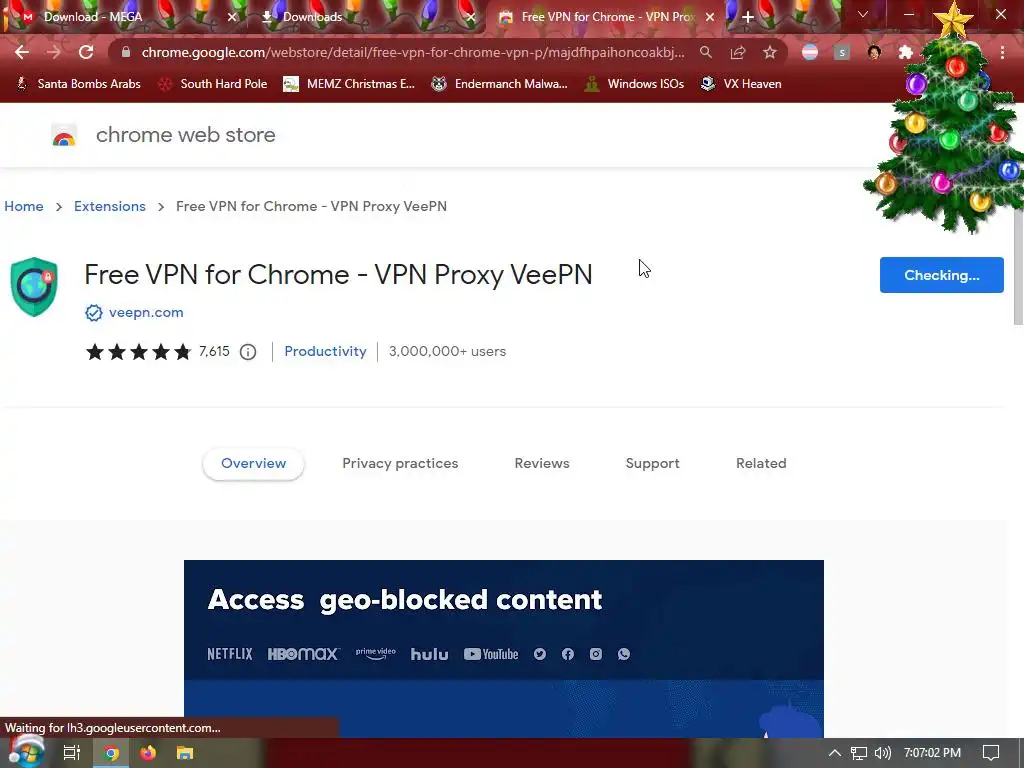Click the info icon next to 7,615 ratings
The height and width of the screenshot is (768, 1024).
point(248,352)
